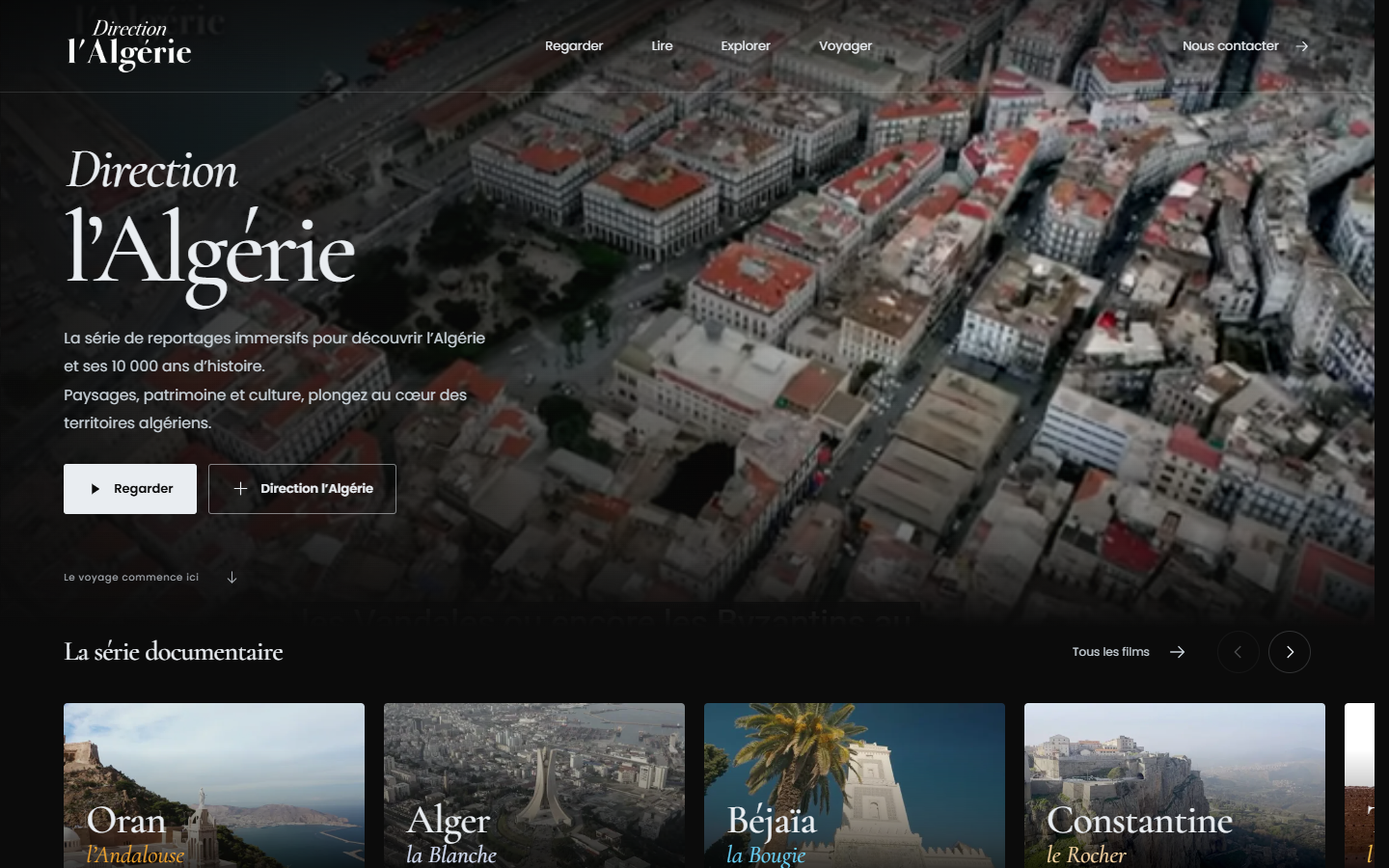
Task: Click the hero text 'et ses 10 000 ans d'histoire.'
Action: coord(164,366)
